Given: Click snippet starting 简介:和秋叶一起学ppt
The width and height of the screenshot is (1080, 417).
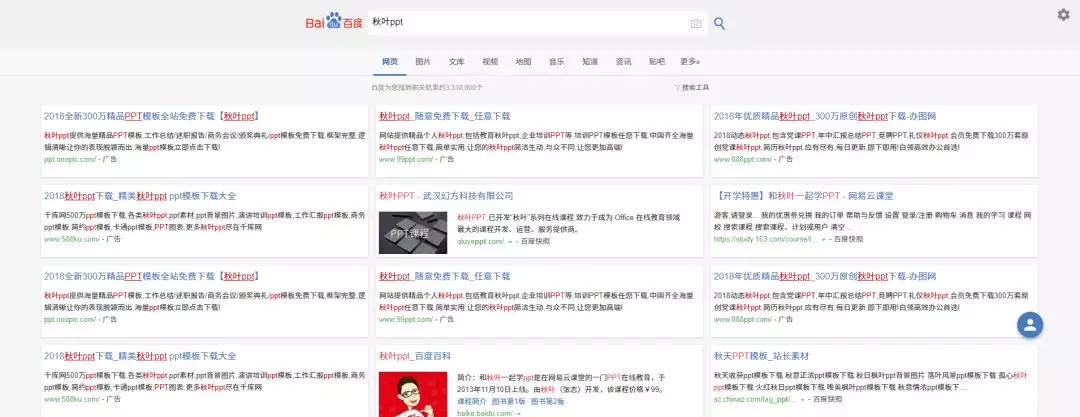Looking at the screenshot, I should click(x=561, y=383).
